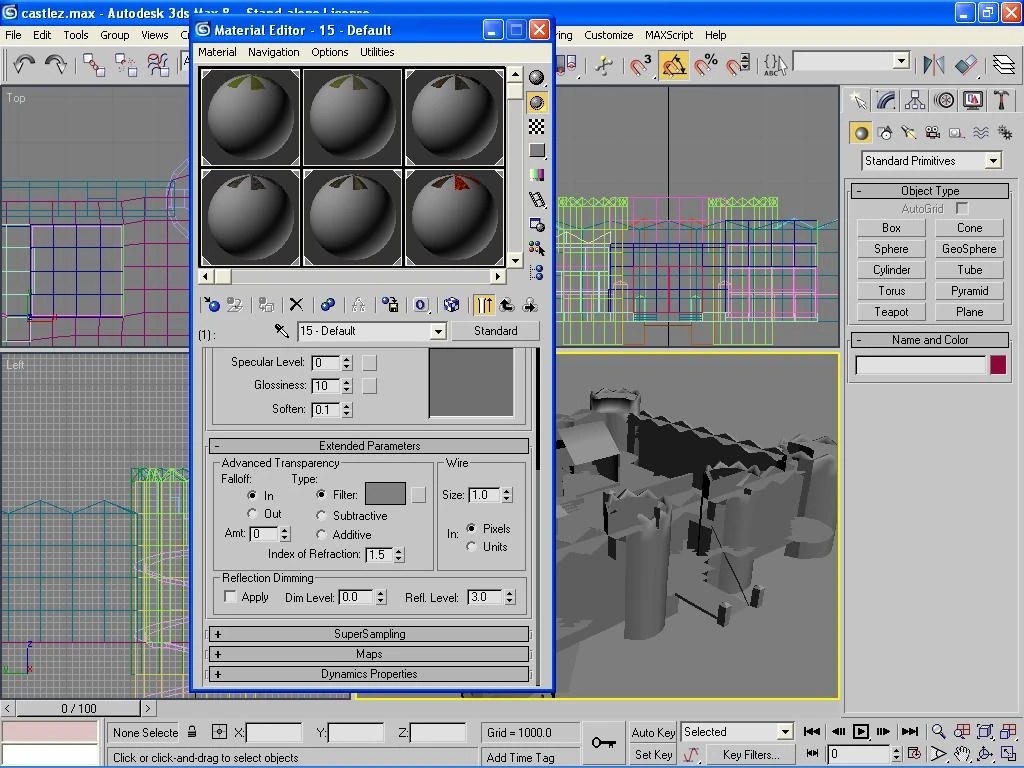1024x768 pixels.
Task: Click the Pan View hand tool
Action: tap(962, 754)
